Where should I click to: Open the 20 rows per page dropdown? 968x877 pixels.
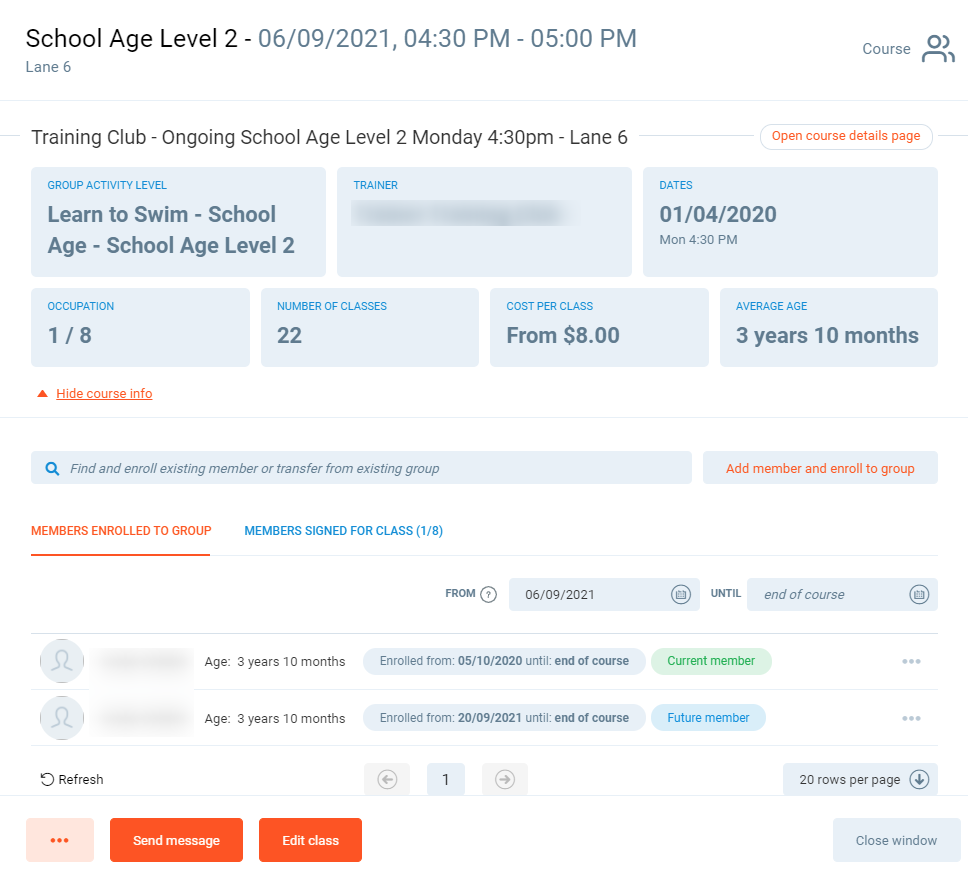[860, 779]
